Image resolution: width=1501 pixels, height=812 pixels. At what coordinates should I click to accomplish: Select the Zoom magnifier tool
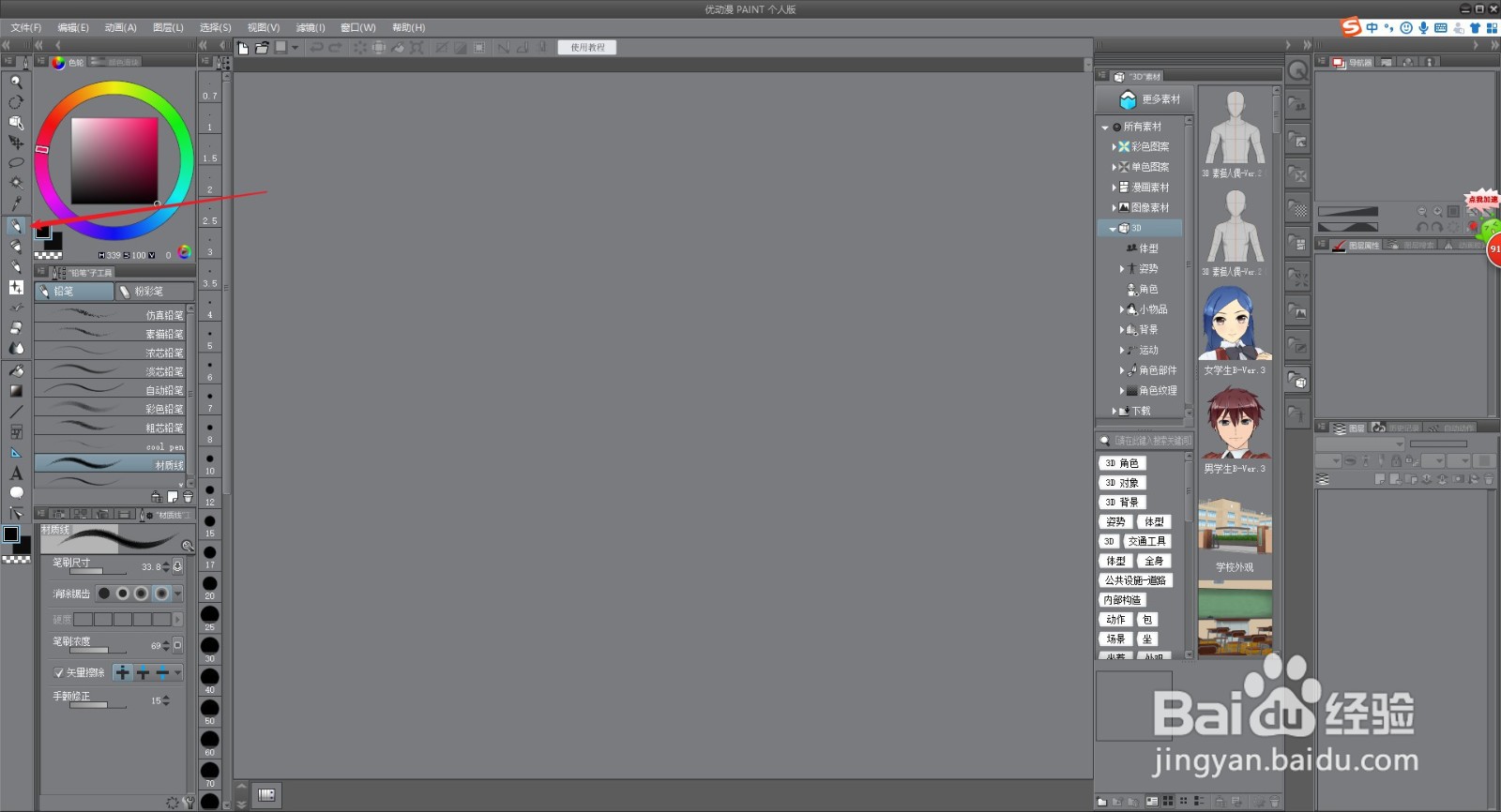pos(16,82)
